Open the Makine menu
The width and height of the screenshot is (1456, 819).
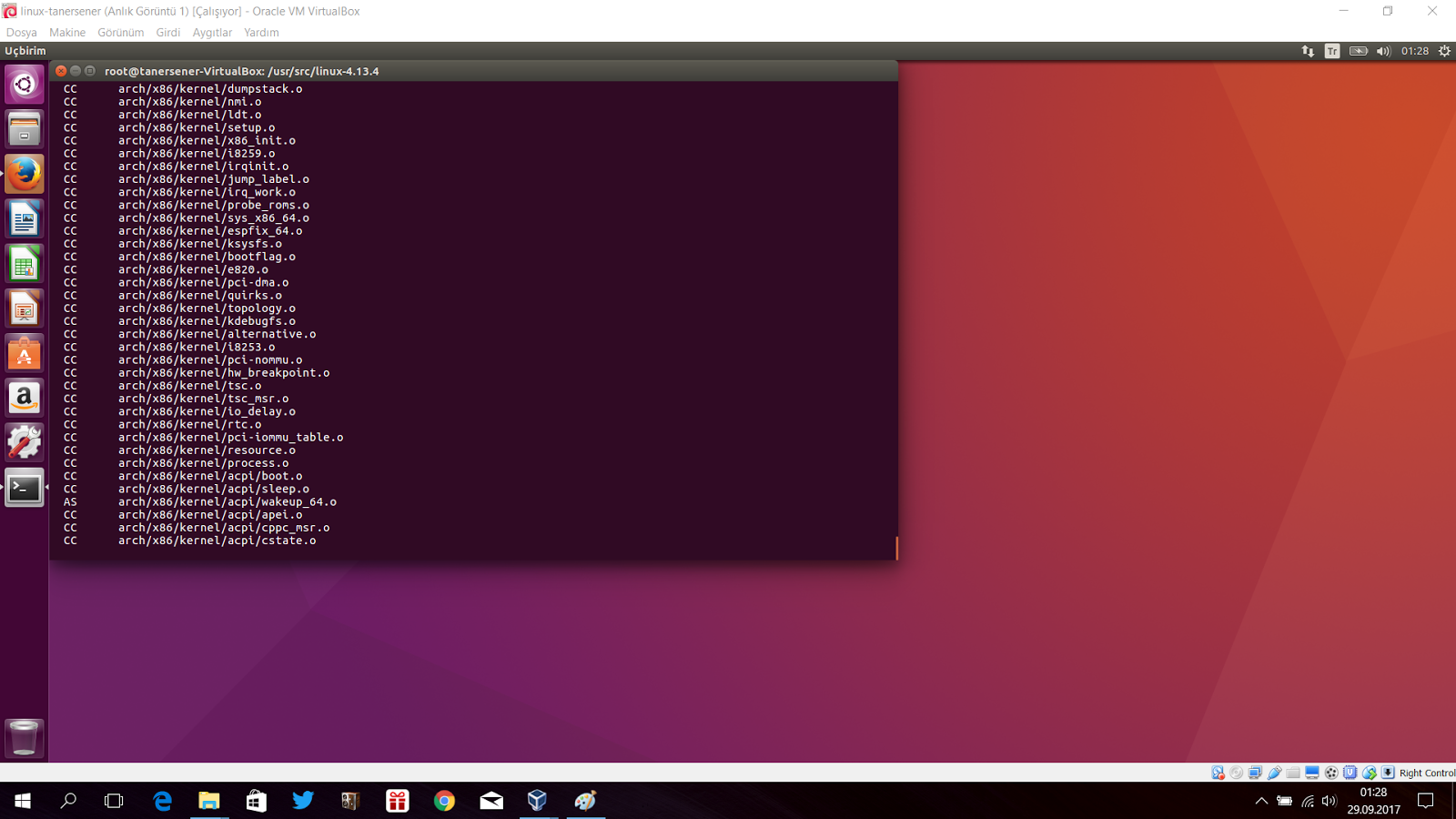(67, 32)
